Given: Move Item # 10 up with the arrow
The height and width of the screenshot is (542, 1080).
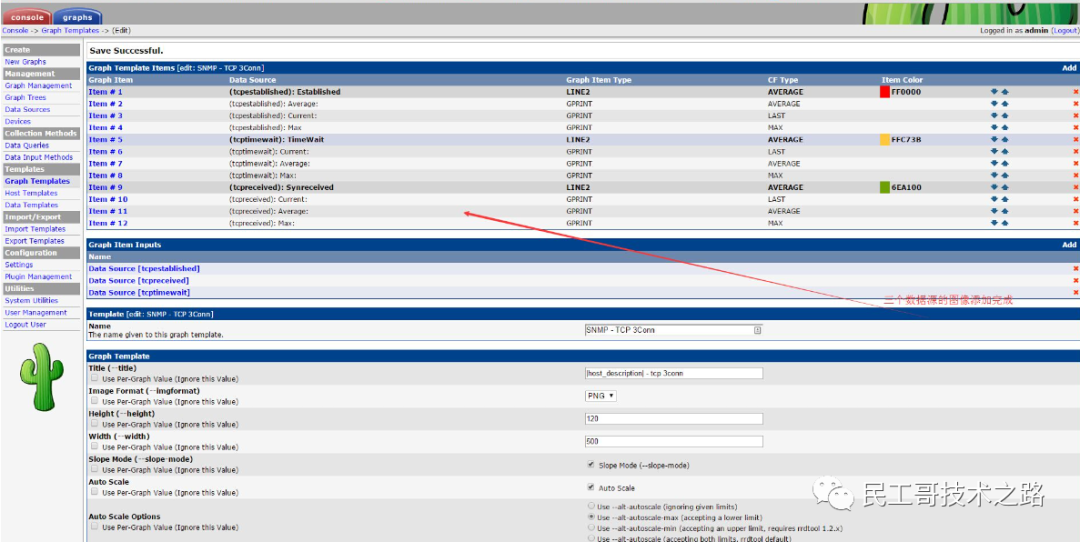Looking at the screenshot, I should (x=1004, y=199).
